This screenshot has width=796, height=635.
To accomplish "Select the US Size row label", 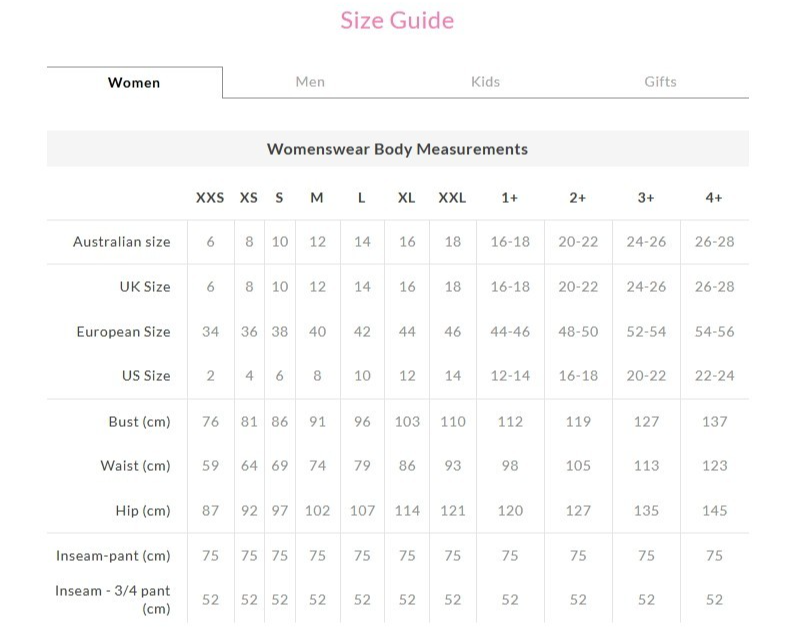I will 144,376.
